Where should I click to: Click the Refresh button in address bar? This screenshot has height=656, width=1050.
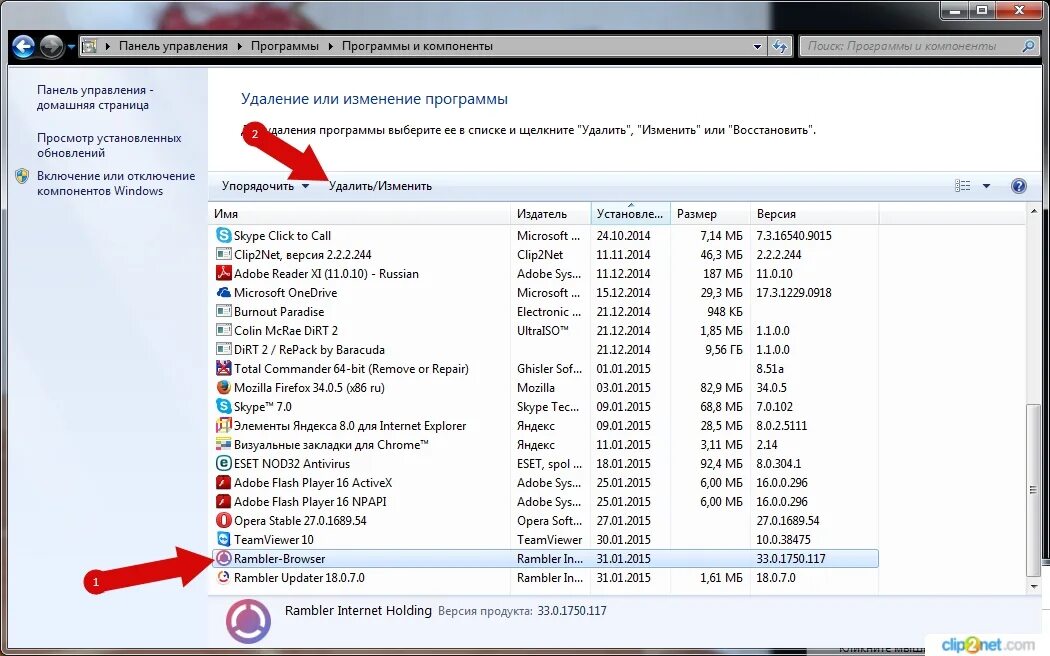780,46
